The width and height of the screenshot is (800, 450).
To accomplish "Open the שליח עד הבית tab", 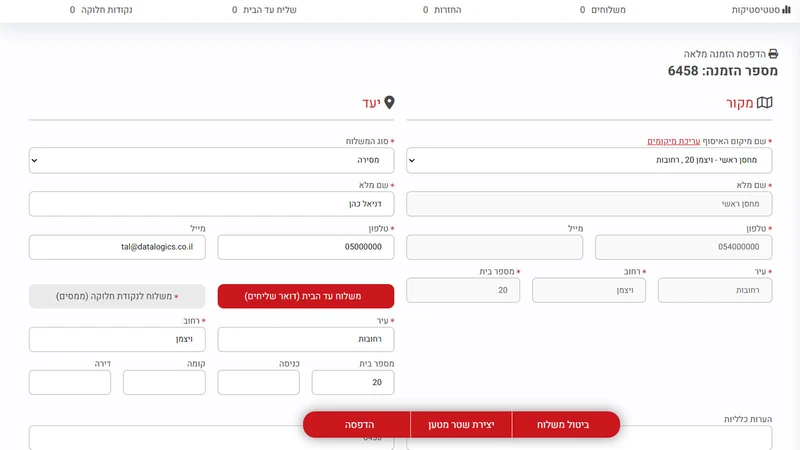I will coord(264,10).
